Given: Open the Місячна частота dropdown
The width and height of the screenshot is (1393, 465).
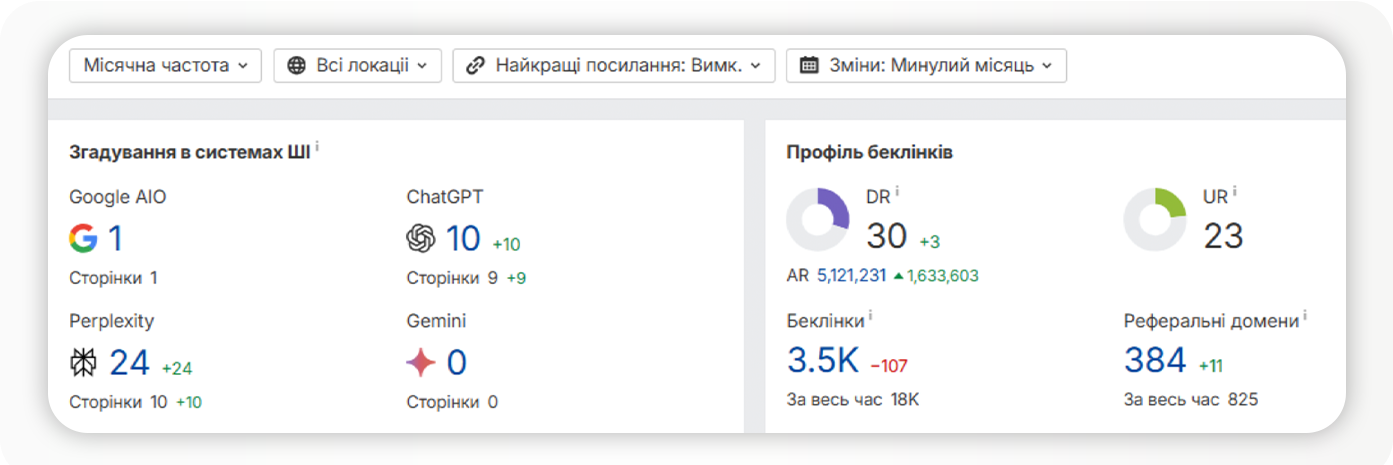Looking at the screenshot, I should tap(165, 66).
